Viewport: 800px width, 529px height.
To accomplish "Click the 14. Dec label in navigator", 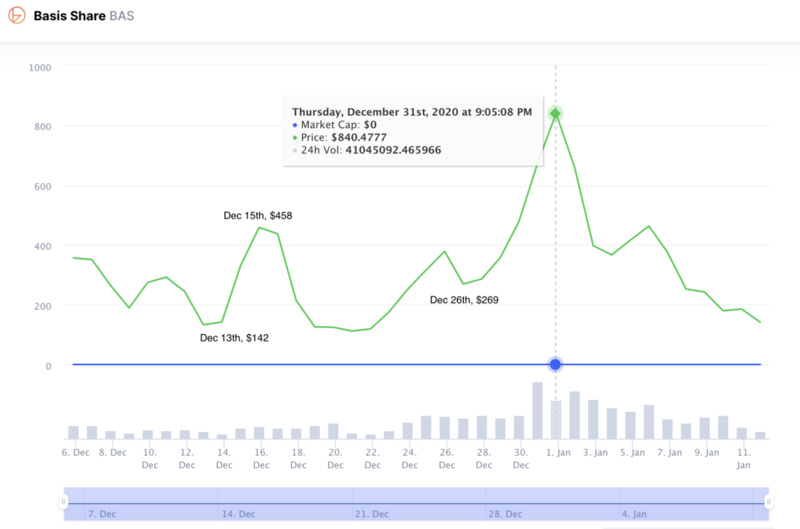I will pyautogui.click(x=238, y=514).
